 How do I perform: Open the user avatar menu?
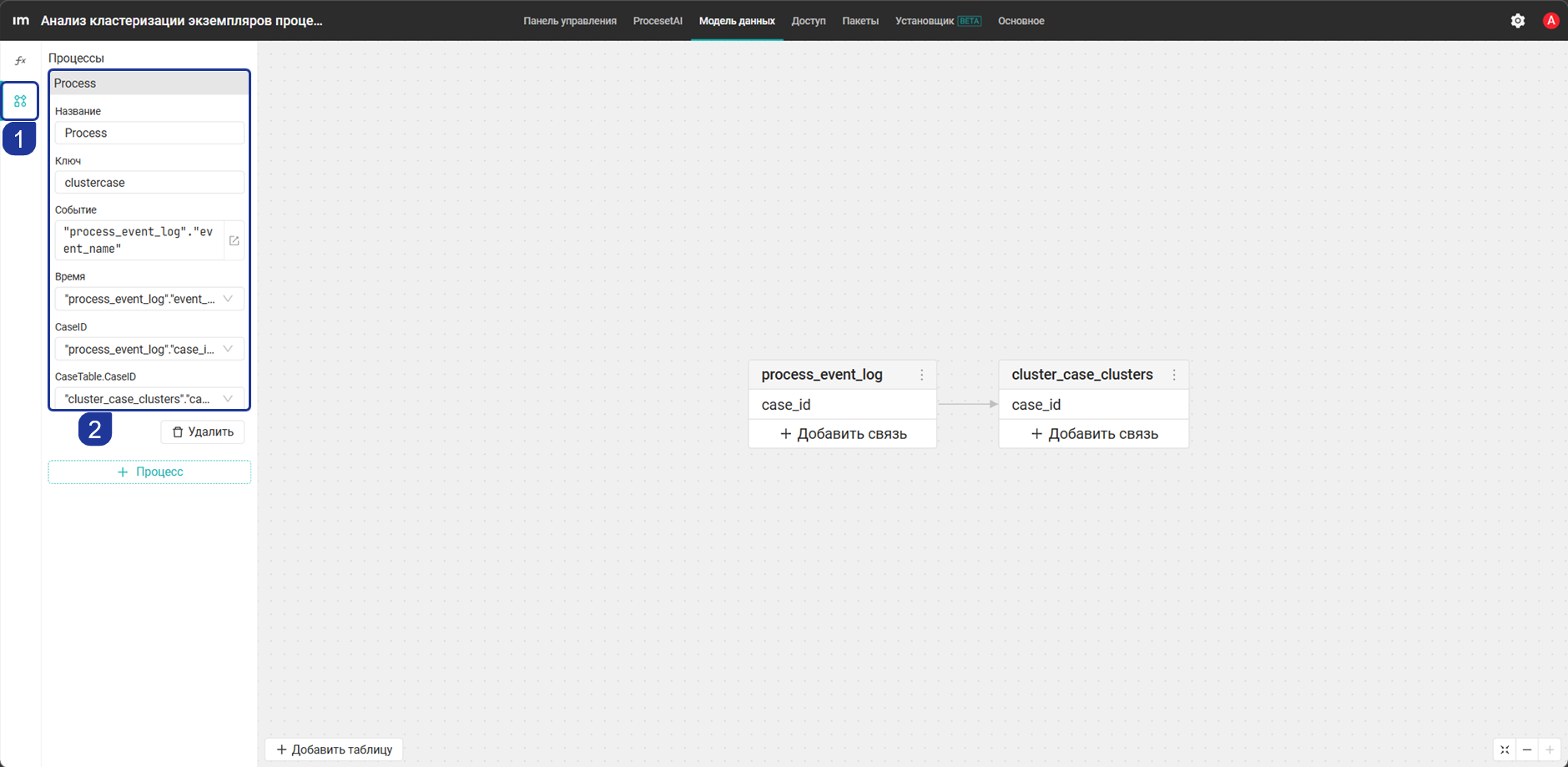coord(1550,21)
